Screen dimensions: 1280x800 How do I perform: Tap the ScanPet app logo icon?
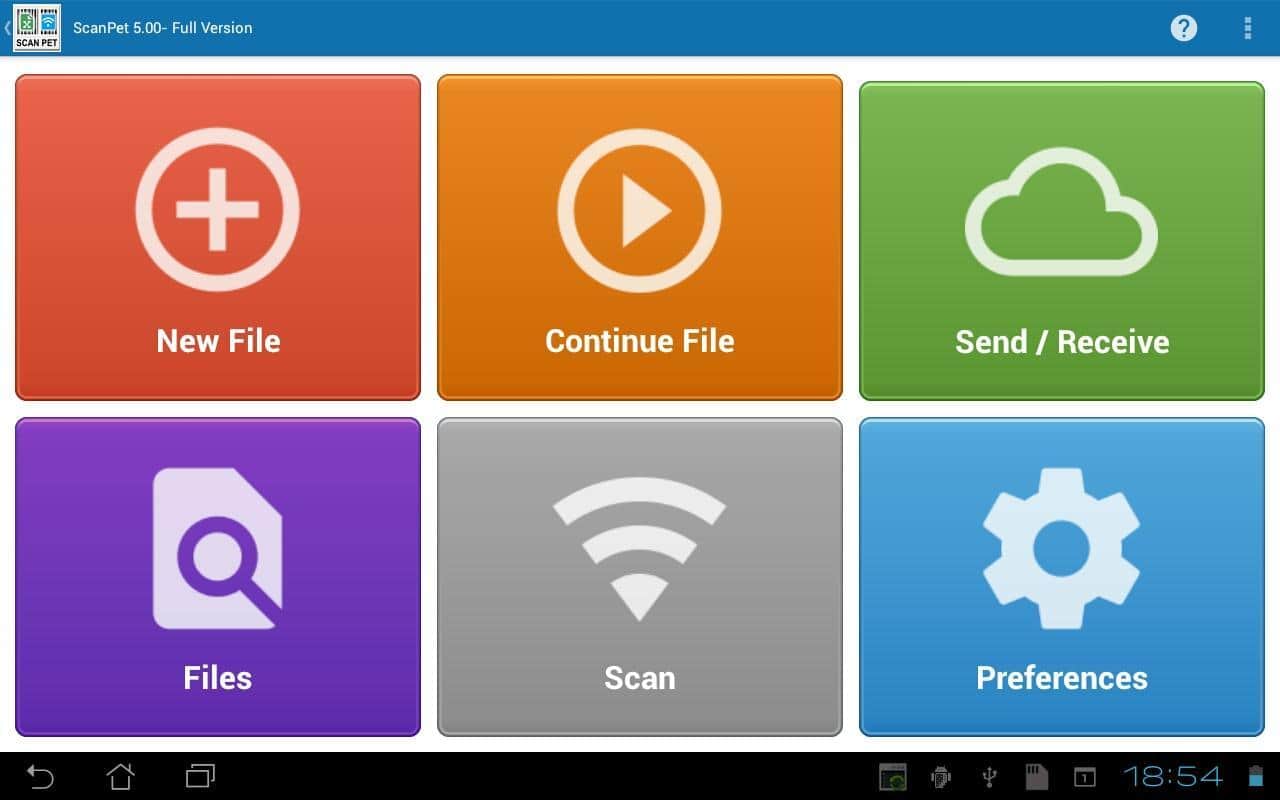(x=37, y=28)
